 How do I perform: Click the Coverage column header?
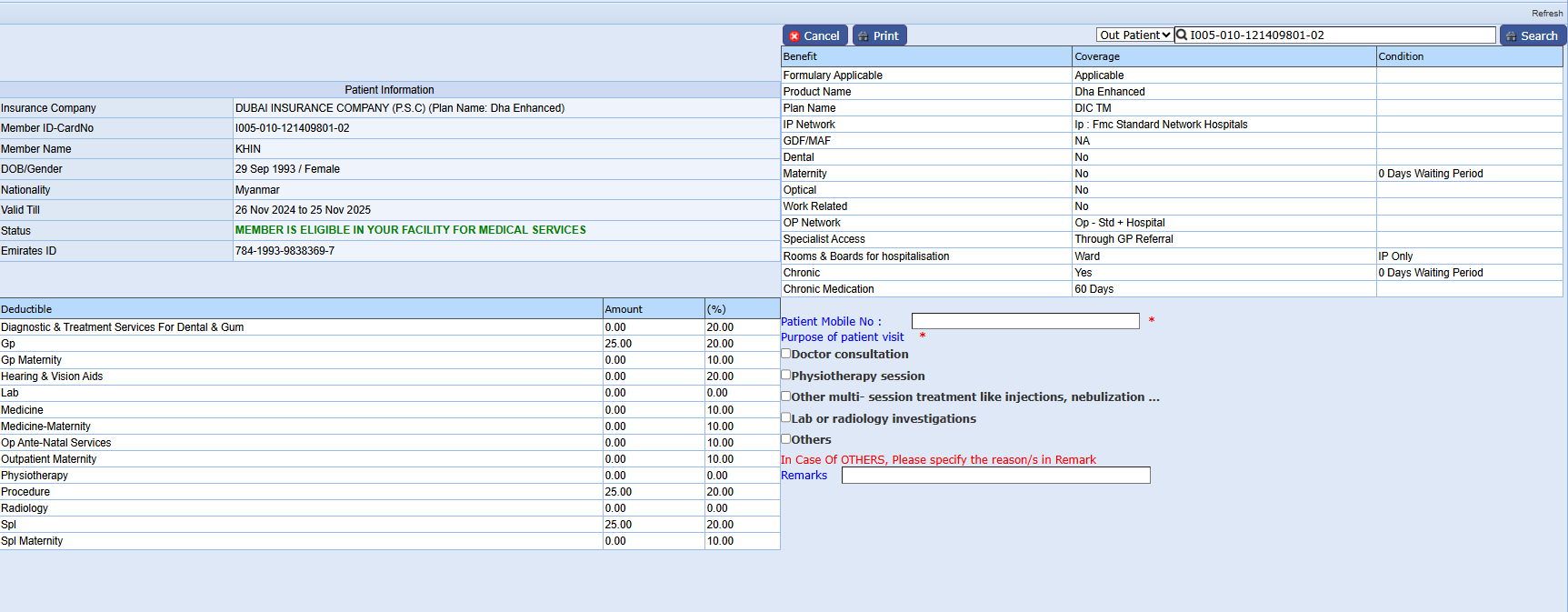[1097, 56]
